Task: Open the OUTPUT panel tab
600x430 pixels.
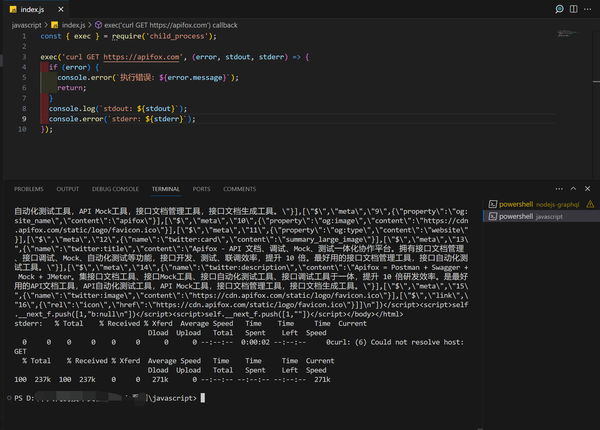Action: coord(68,188)
